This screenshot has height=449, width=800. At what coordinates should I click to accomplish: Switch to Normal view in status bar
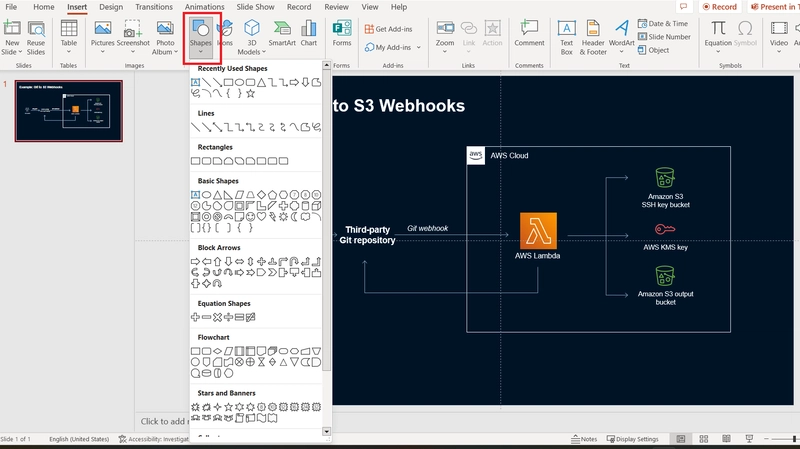(681, 439)
